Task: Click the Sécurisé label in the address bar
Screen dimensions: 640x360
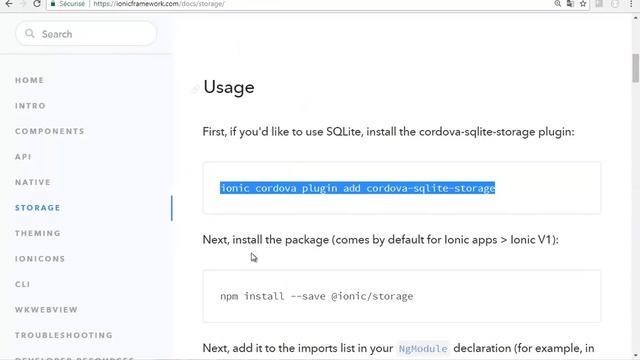Action: [x=72, y=4]
